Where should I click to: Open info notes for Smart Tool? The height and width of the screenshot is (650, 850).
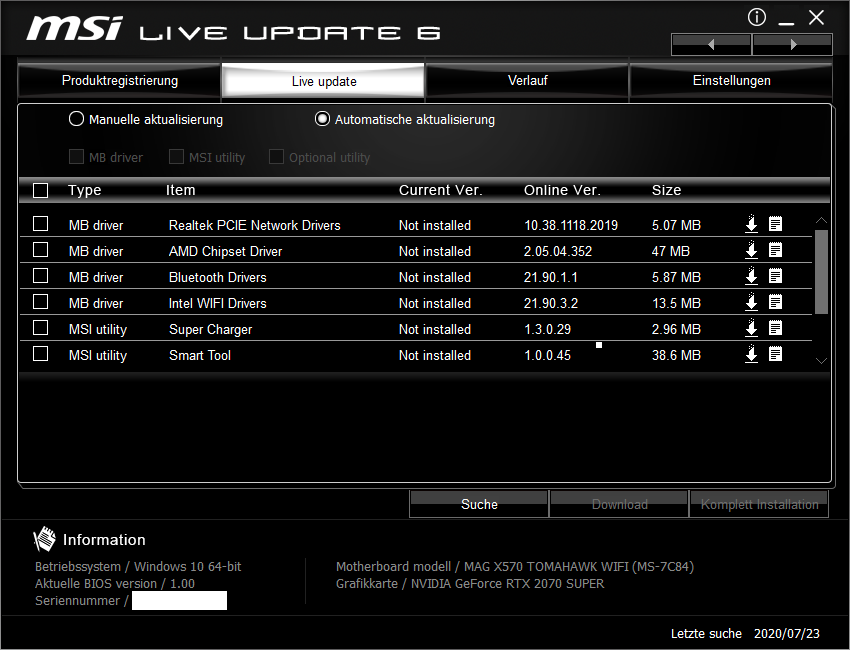pos(775,354)
